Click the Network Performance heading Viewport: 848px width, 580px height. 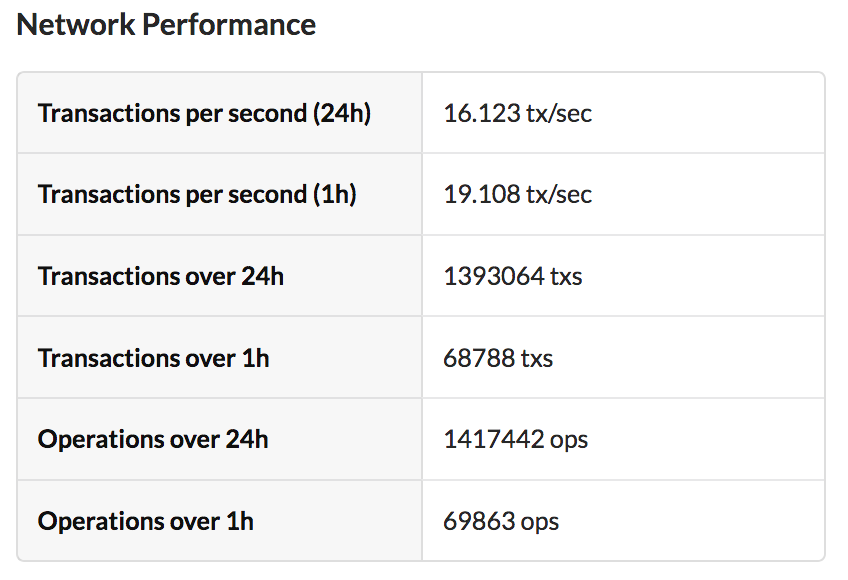[x=166, y=25]
